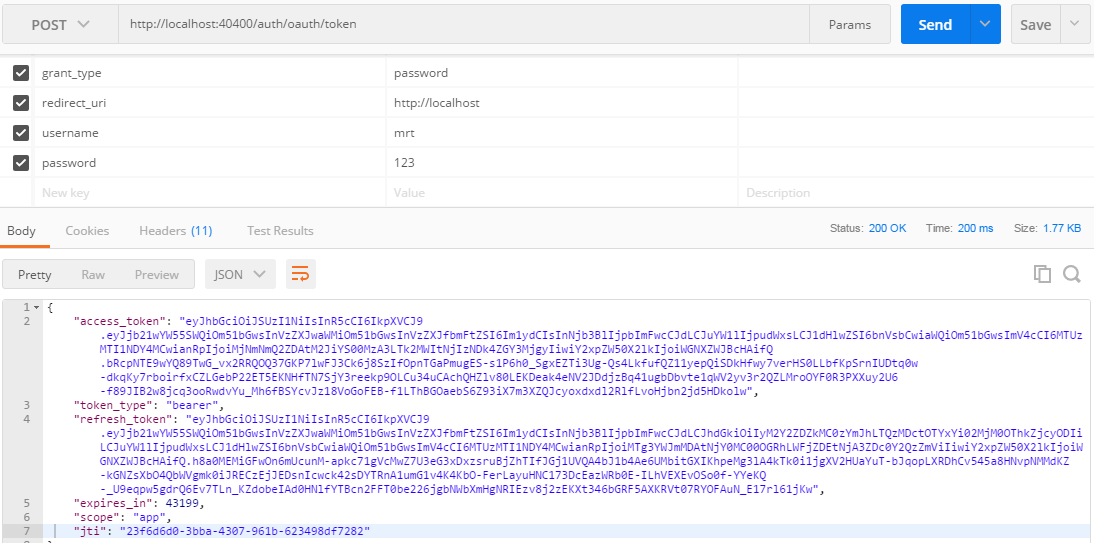Click the new parameter Description field
Viewport: 1094px width, 543px height.
[x=915, y=193]
